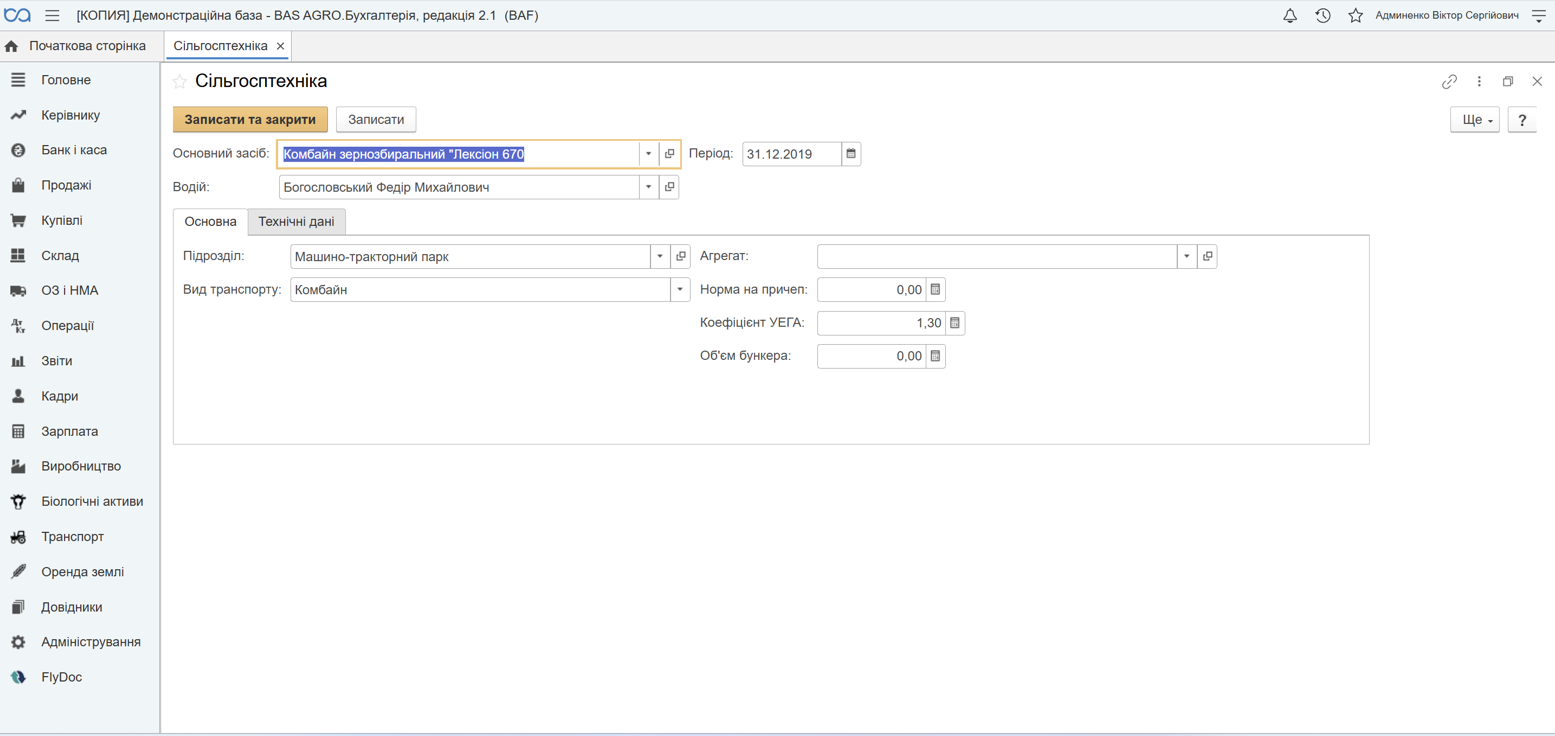Copy link to this form icon
This screenshot has height=736, width=1555.
1449,82
